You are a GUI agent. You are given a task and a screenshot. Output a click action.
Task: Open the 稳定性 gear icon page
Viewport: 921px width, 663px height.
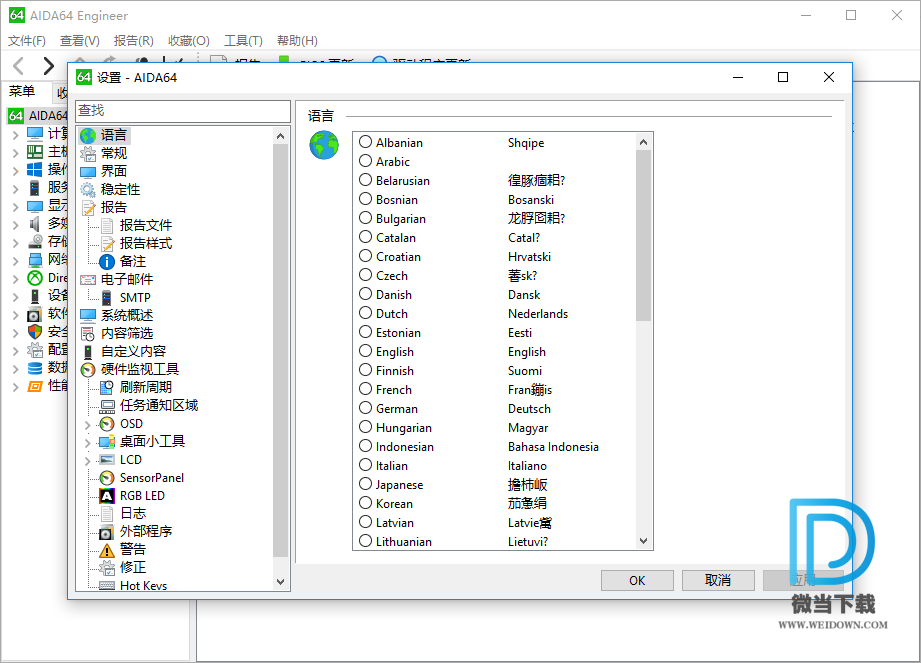pyautogui.click(x=88, y=190)
